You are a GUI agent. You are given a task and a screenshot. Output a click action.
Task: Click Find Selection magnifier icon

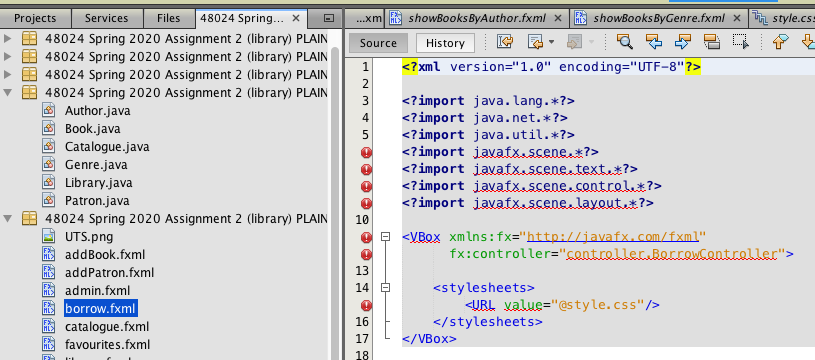[624, 42]
